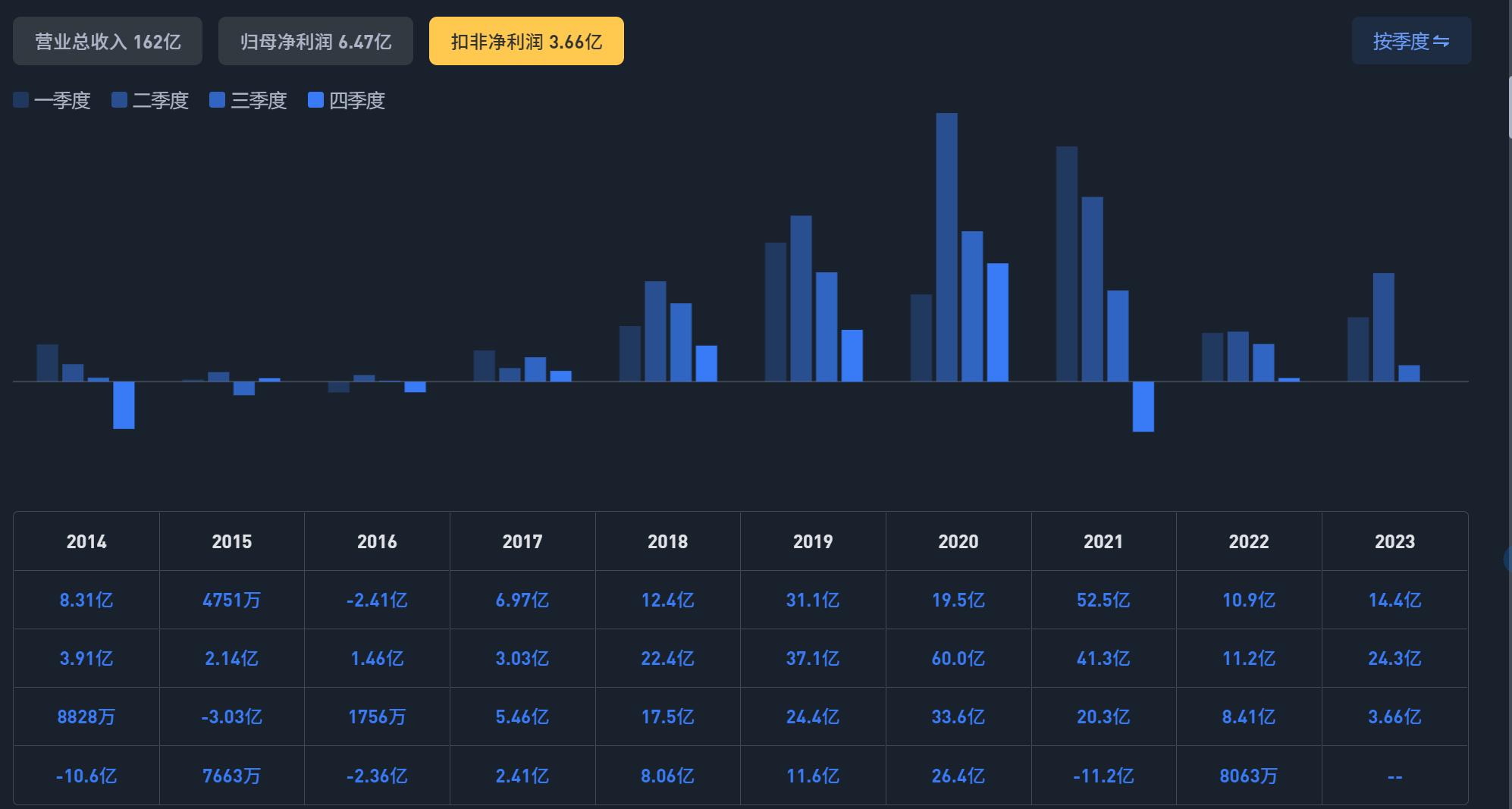Toggle 二季度 legend series
Image resolution: width=1512 pixels, height=809 pixels.
(x=150, y=100)
